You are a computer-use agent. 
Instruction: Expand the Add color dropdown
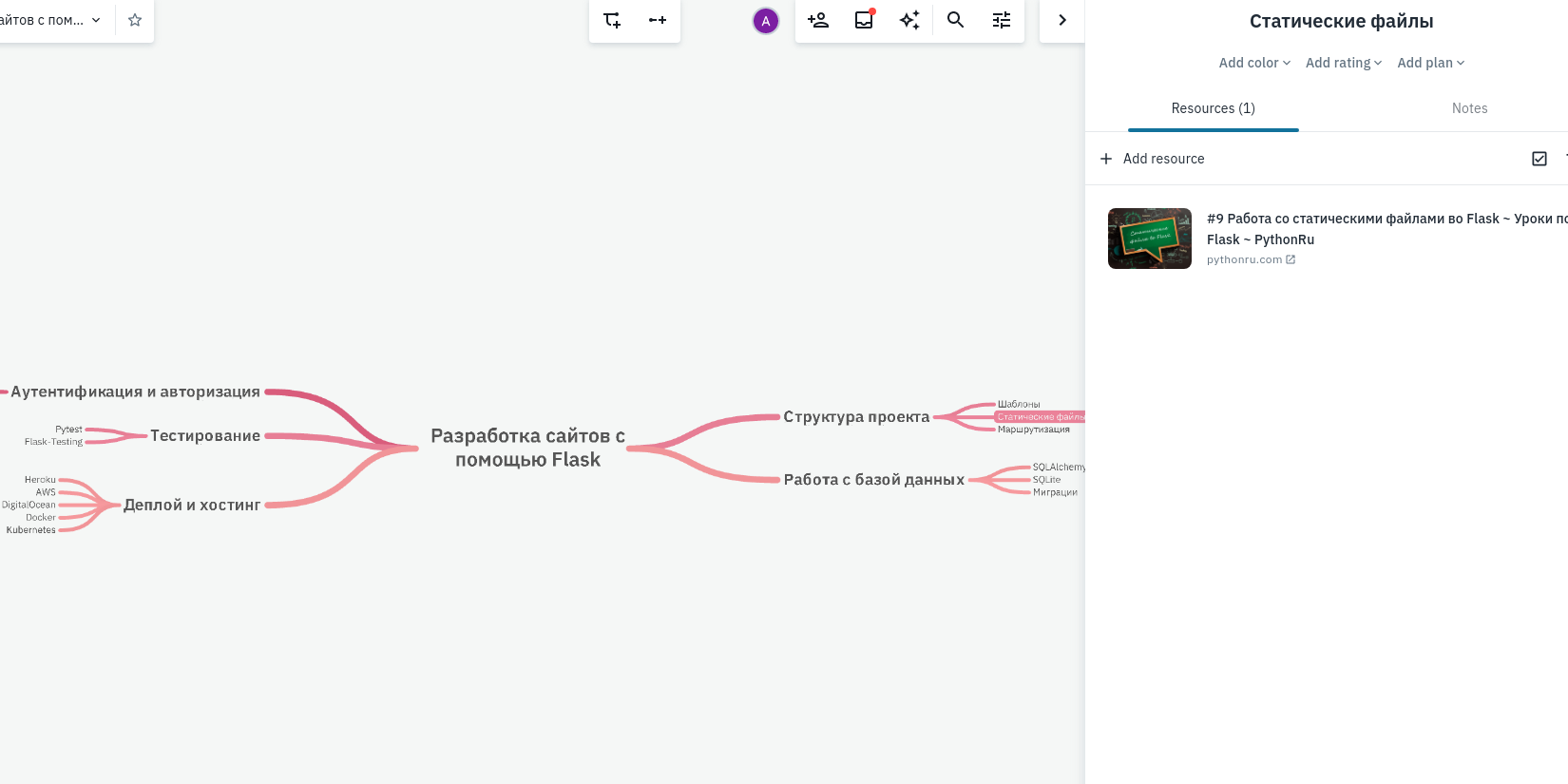[1254, 63]
